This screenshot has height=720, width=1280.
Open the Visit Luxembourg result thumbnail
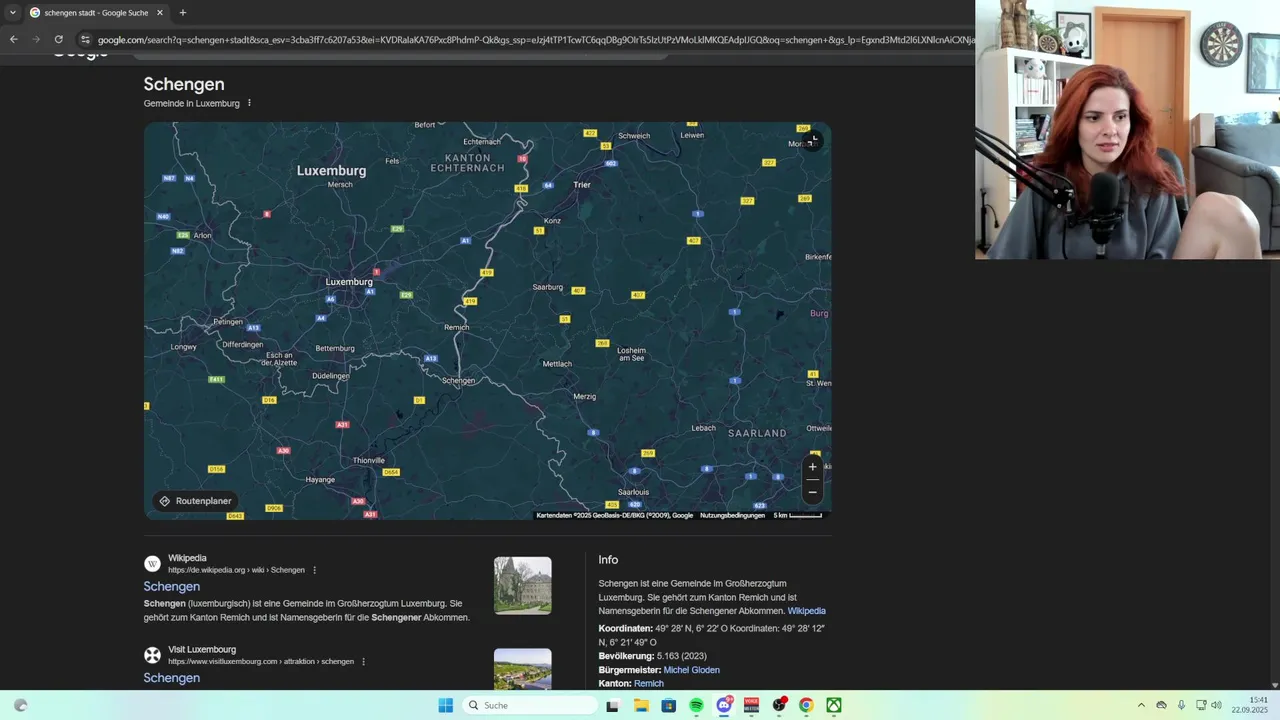point(522,669)
